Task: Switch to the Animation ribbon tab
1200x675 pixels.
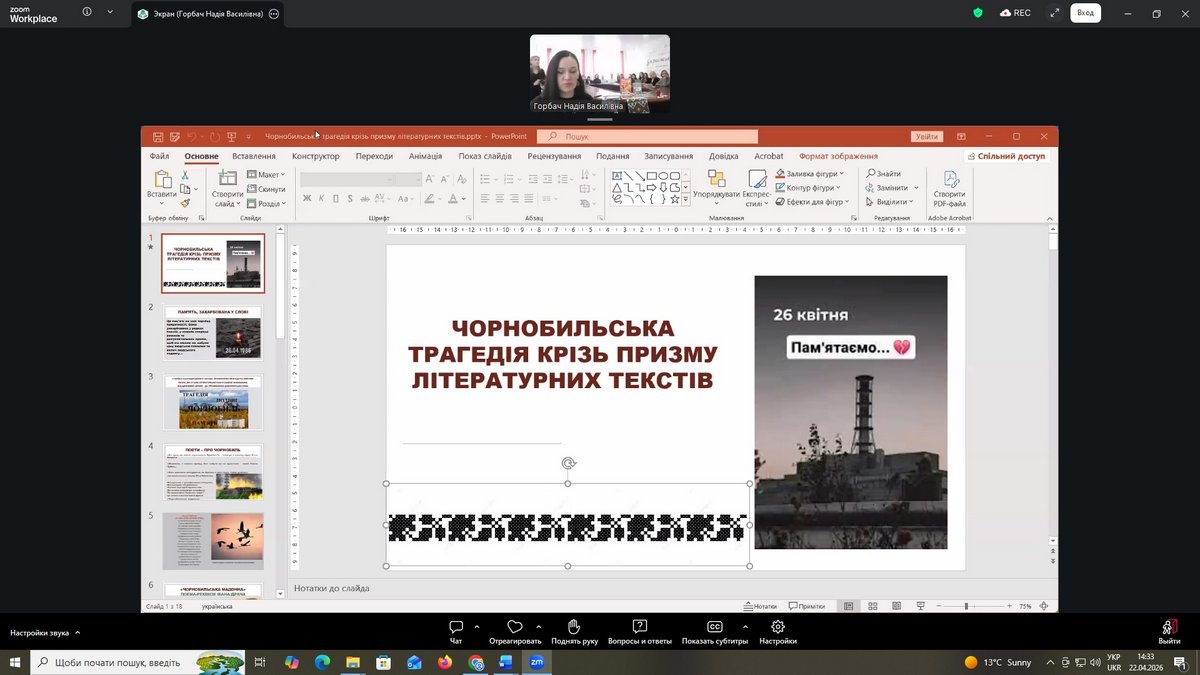Action: pos(425,156)
